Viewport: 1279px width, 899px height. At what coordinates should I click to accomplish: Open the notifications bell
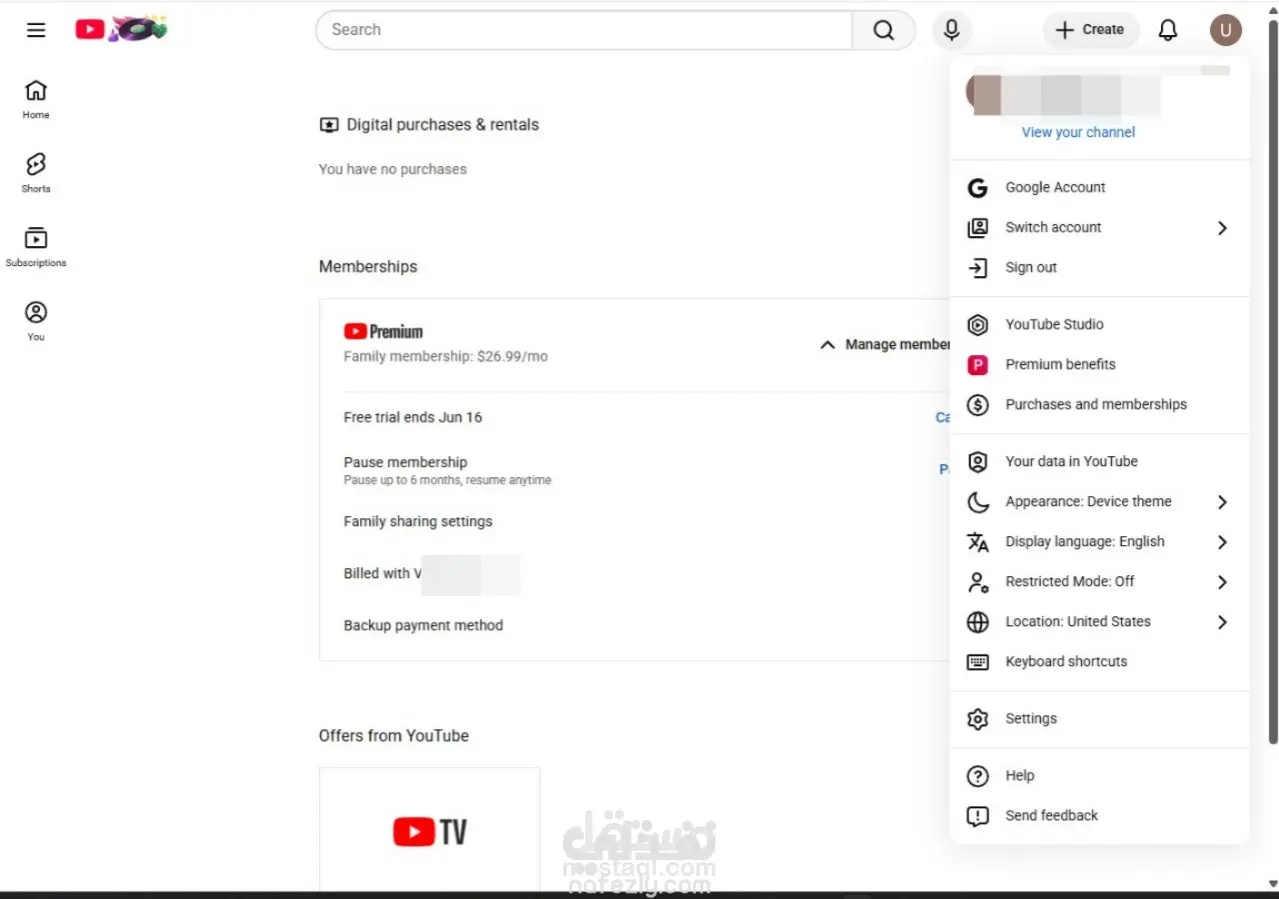pyautogui.click(x=1168, y=30)
